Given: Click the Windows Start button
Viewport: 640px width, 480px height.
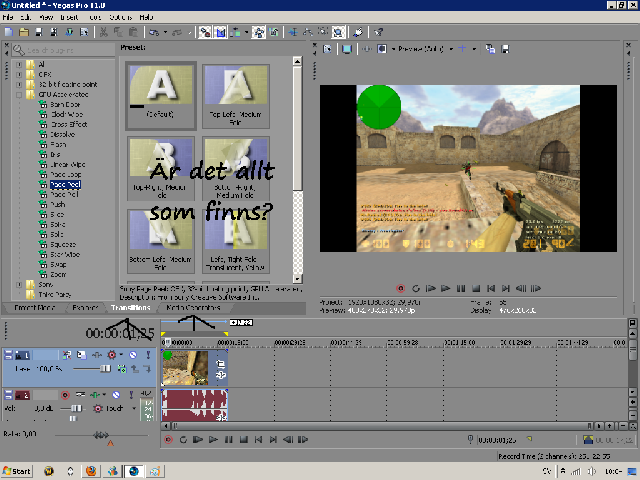Looking at the screenshot, I should pyautogui.click(x=17, y=471).
